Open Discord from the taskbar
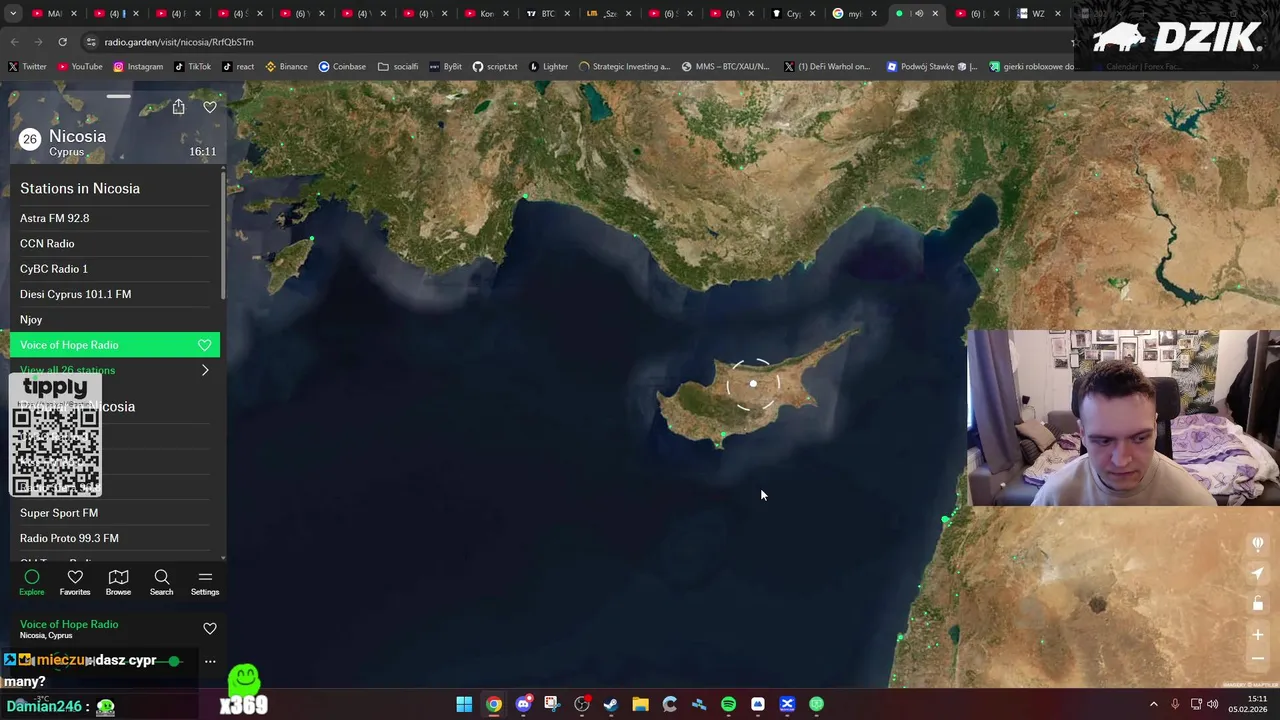 click(523, 704)
